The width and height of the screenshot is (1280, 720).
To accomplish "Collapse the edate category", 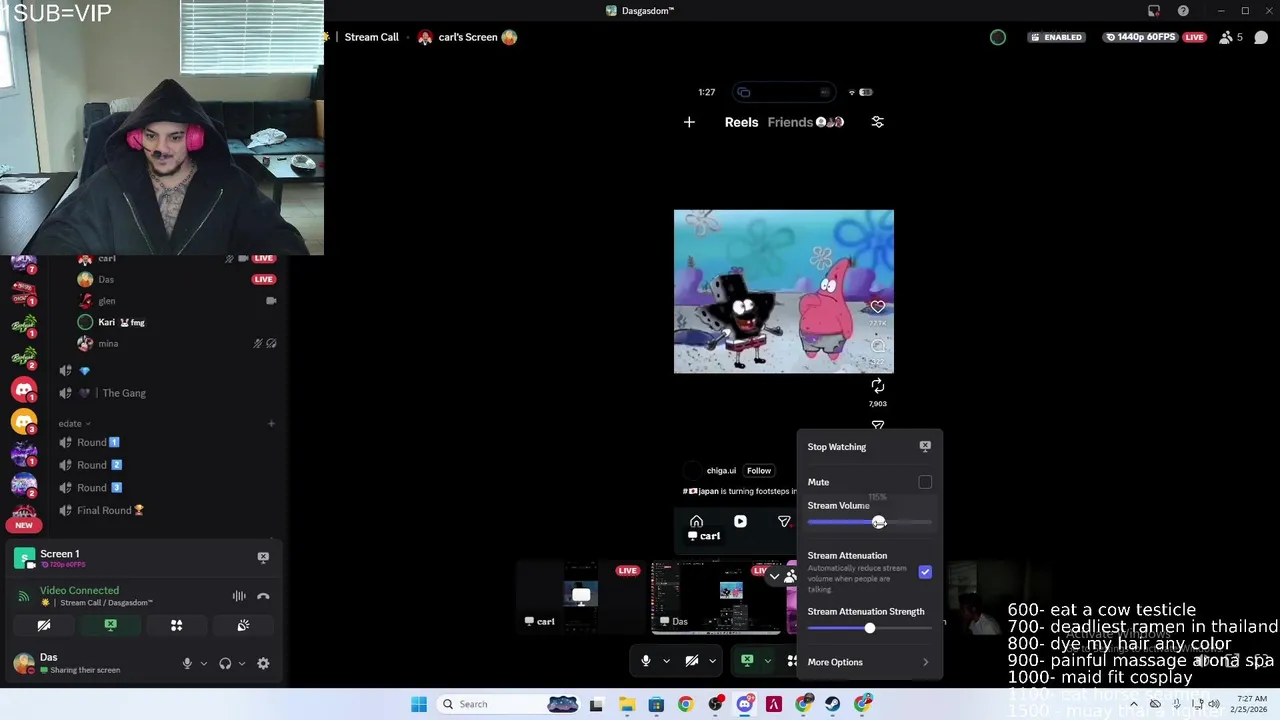I will click(74, 424).
